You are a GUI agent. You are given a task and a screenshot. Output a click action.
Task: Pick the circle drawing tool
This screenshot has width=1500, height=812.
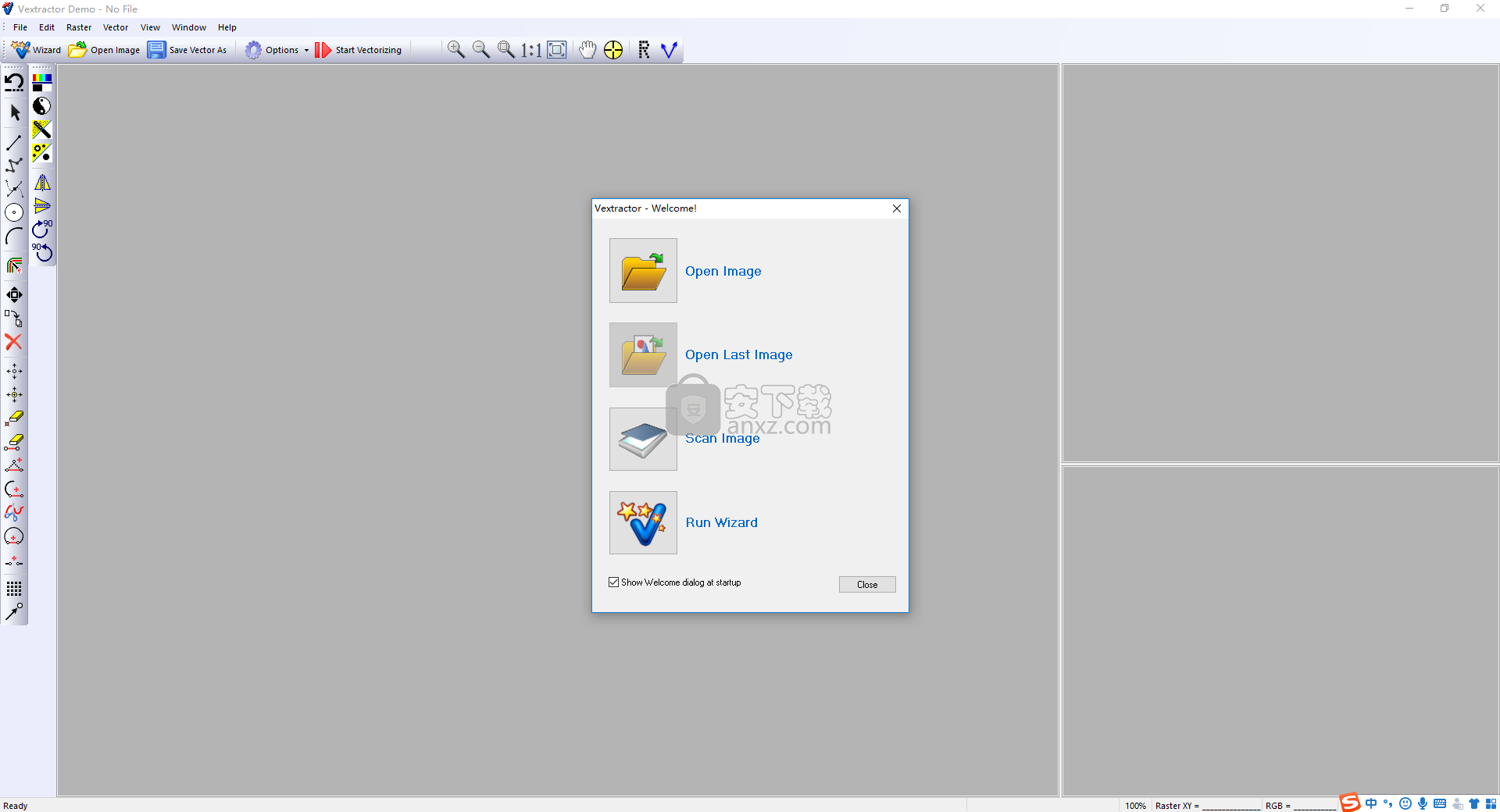coord(14,212)
